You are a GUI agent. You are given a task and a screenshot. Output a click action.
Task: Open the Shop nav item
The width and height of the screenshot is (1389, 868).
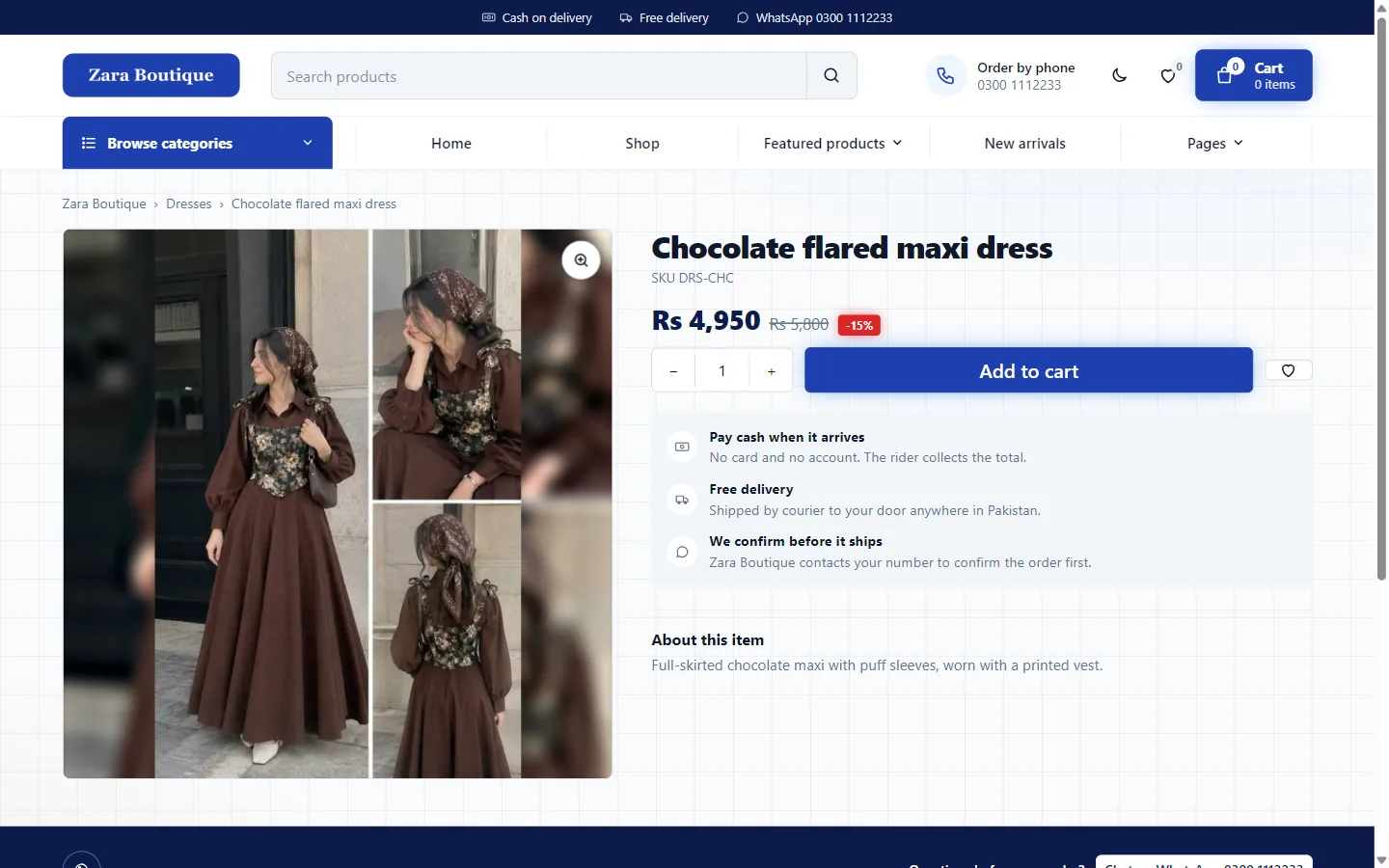click(x=642, y=143)
